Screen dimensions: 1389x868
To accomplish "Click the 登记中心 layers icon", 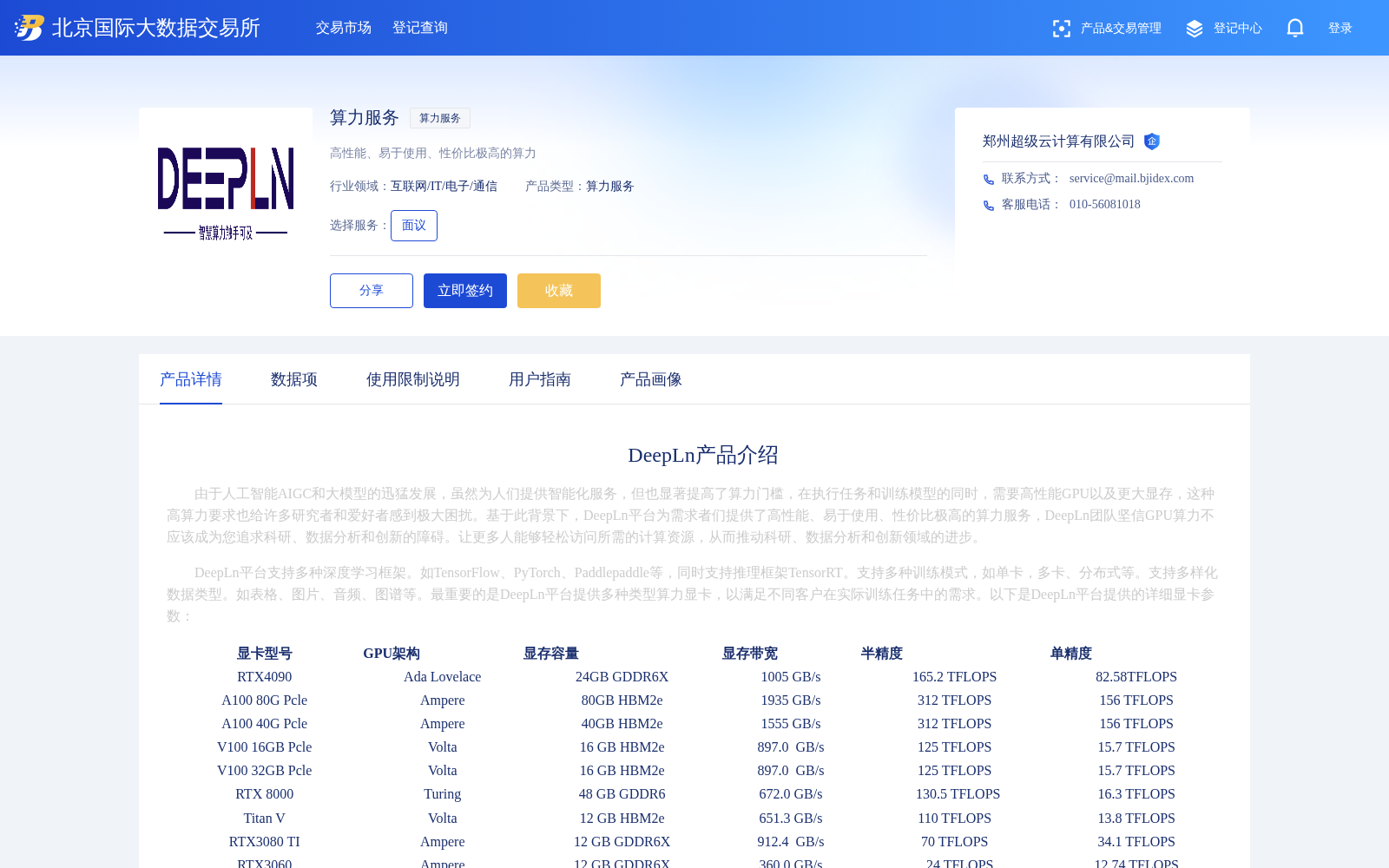I will (x=1195, y=29).
